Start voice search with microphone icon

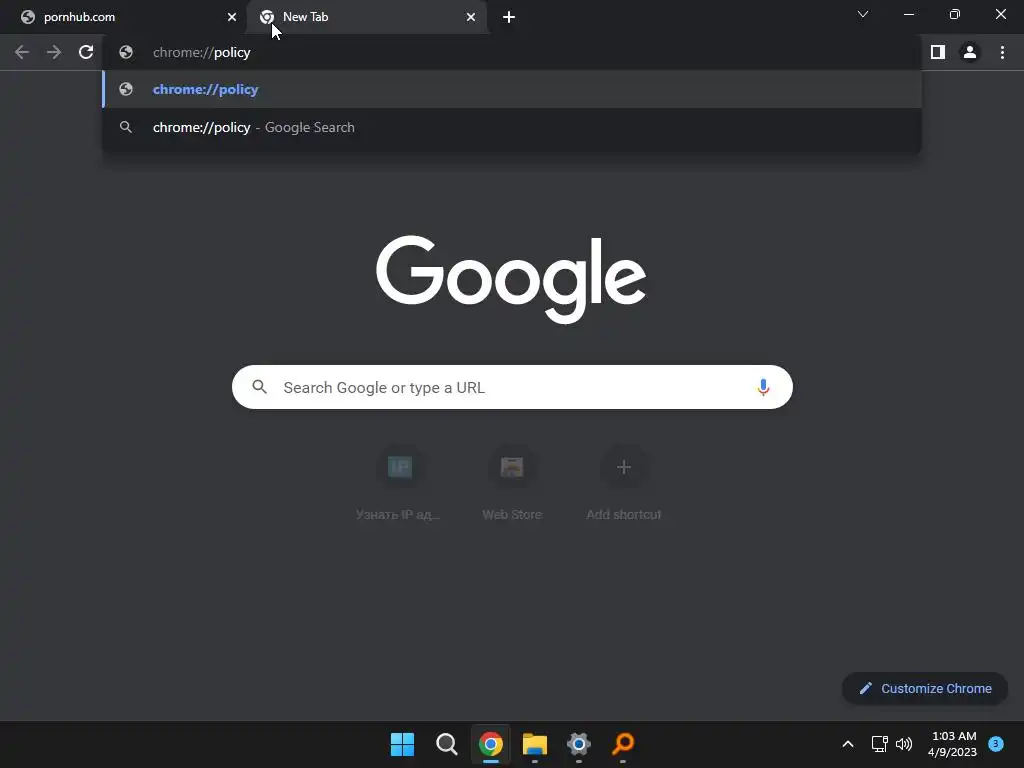(x=763, y=387)
